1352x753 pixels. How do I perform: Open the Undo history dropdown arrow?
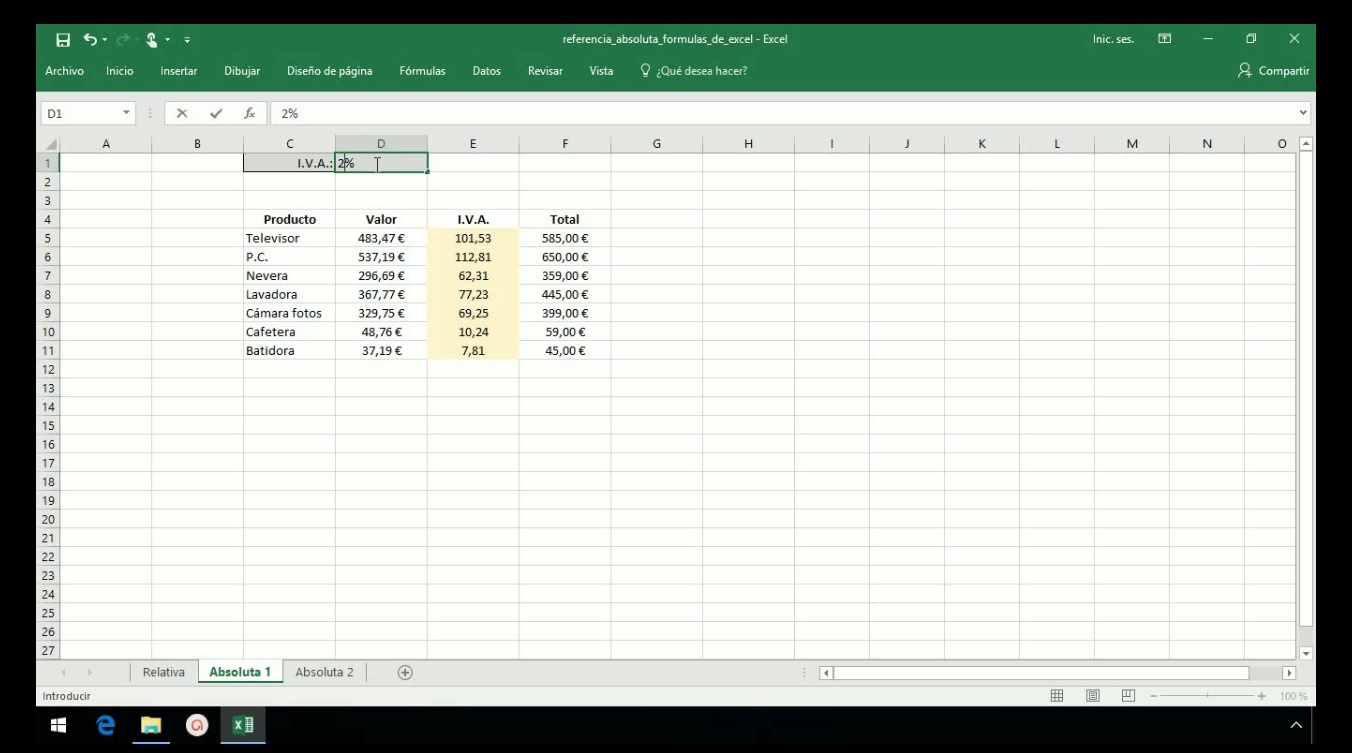coord(105,40)
